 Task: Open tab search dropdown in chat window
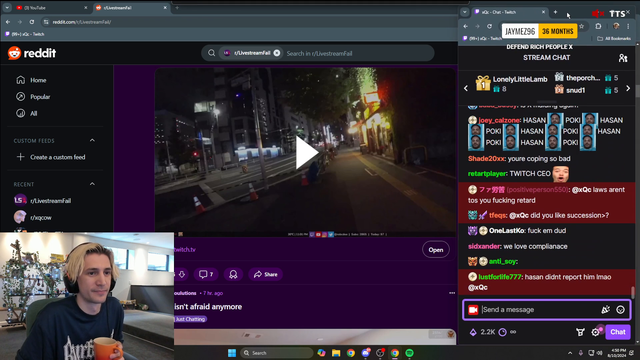(x=464, y=12)
